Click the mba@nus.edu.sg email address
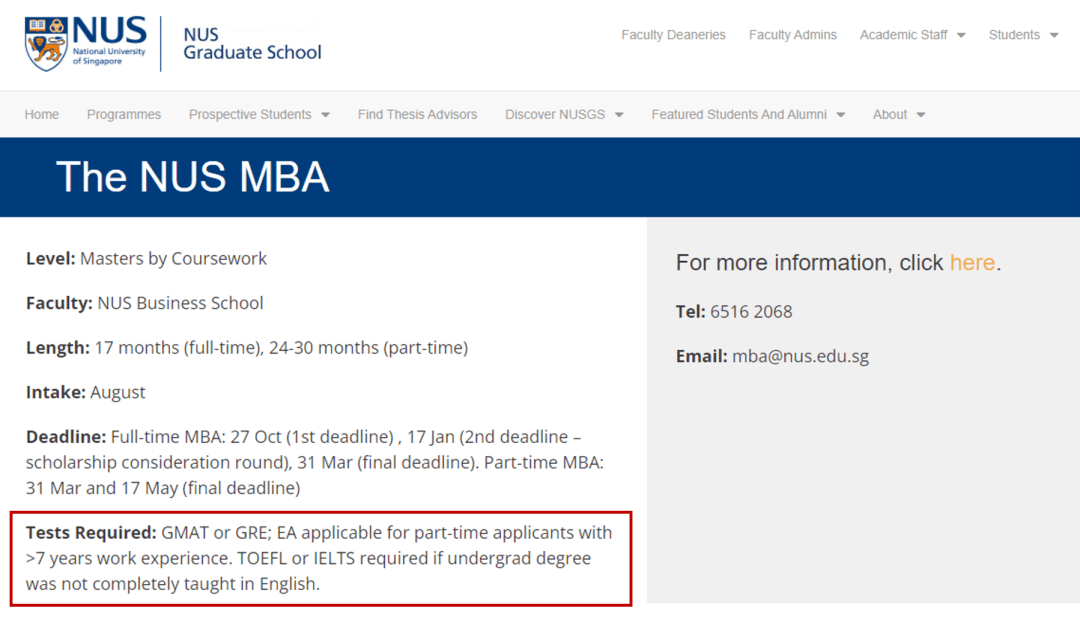 800,356
